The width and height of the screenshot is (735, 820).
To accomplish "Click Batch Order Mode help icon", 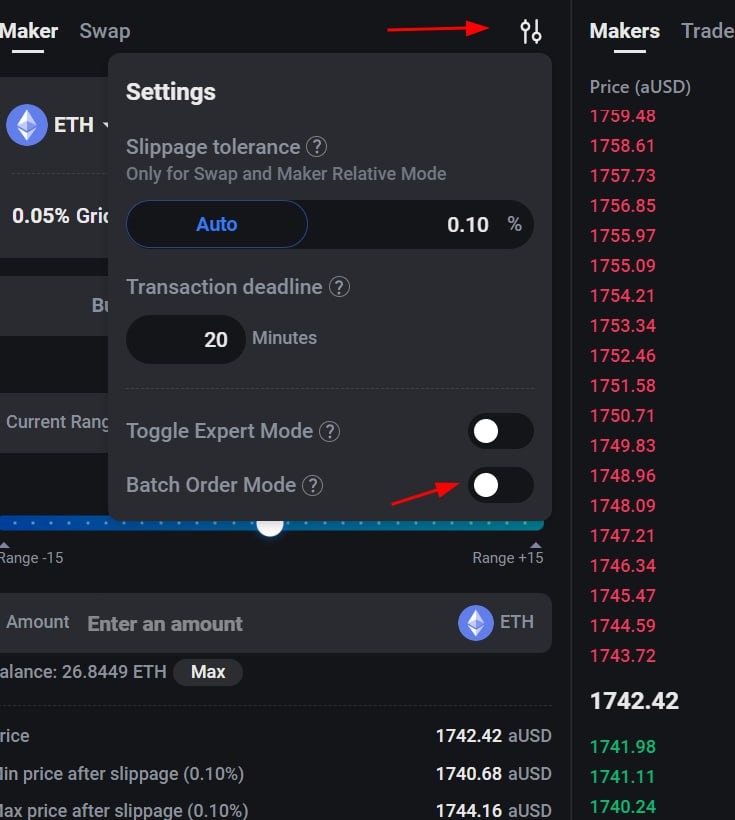I will click(313, 485).
